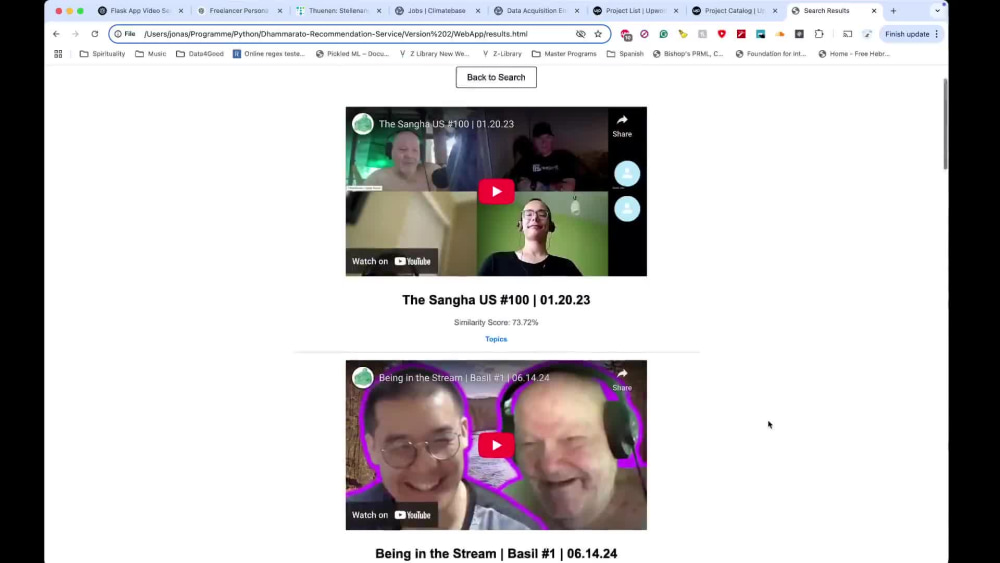Open Bishop's PRML bookmark

coord(688,54)
